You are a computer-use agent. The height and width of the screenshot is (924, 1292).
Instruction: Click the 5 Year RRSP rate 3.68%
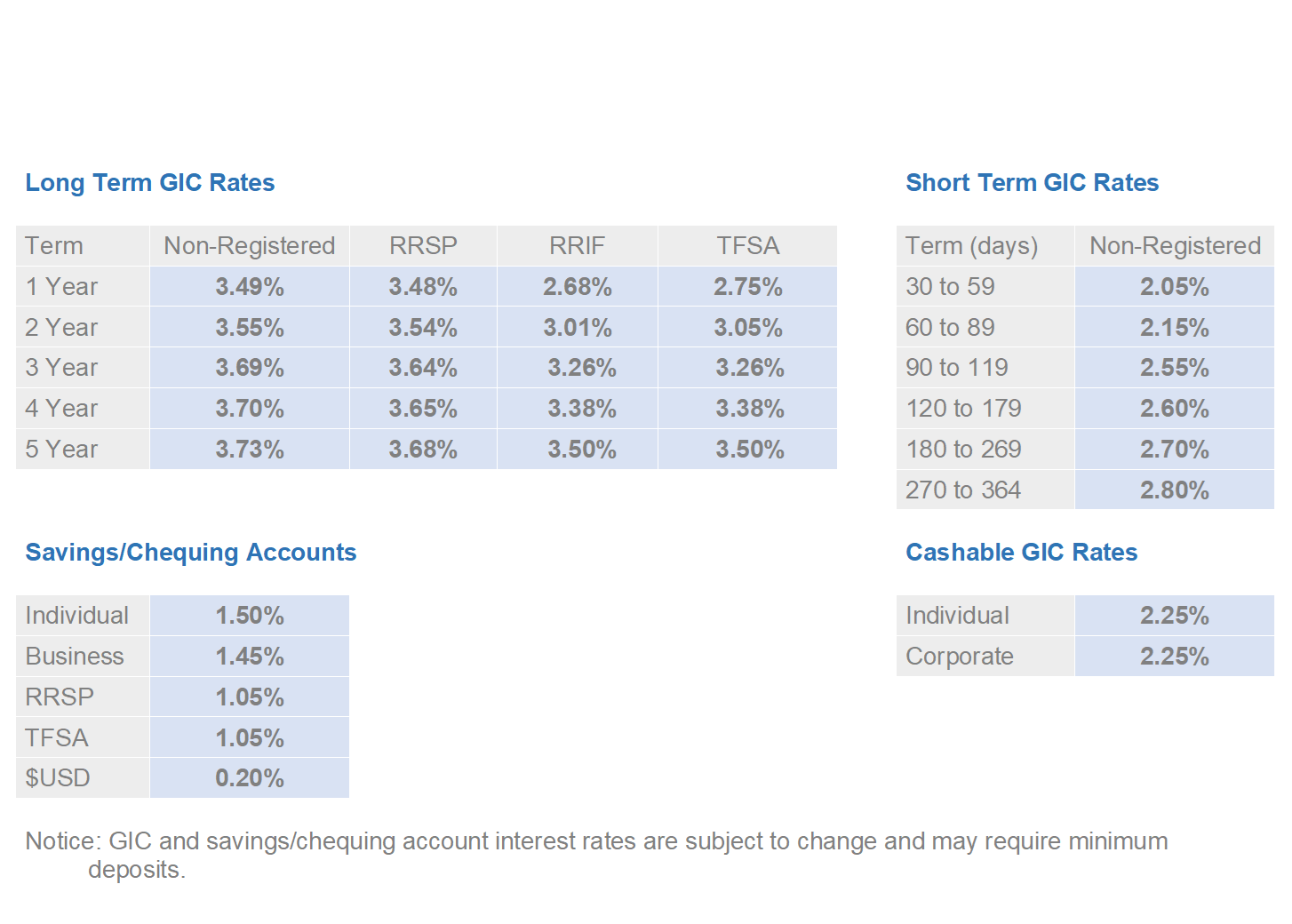coord(423,450)
